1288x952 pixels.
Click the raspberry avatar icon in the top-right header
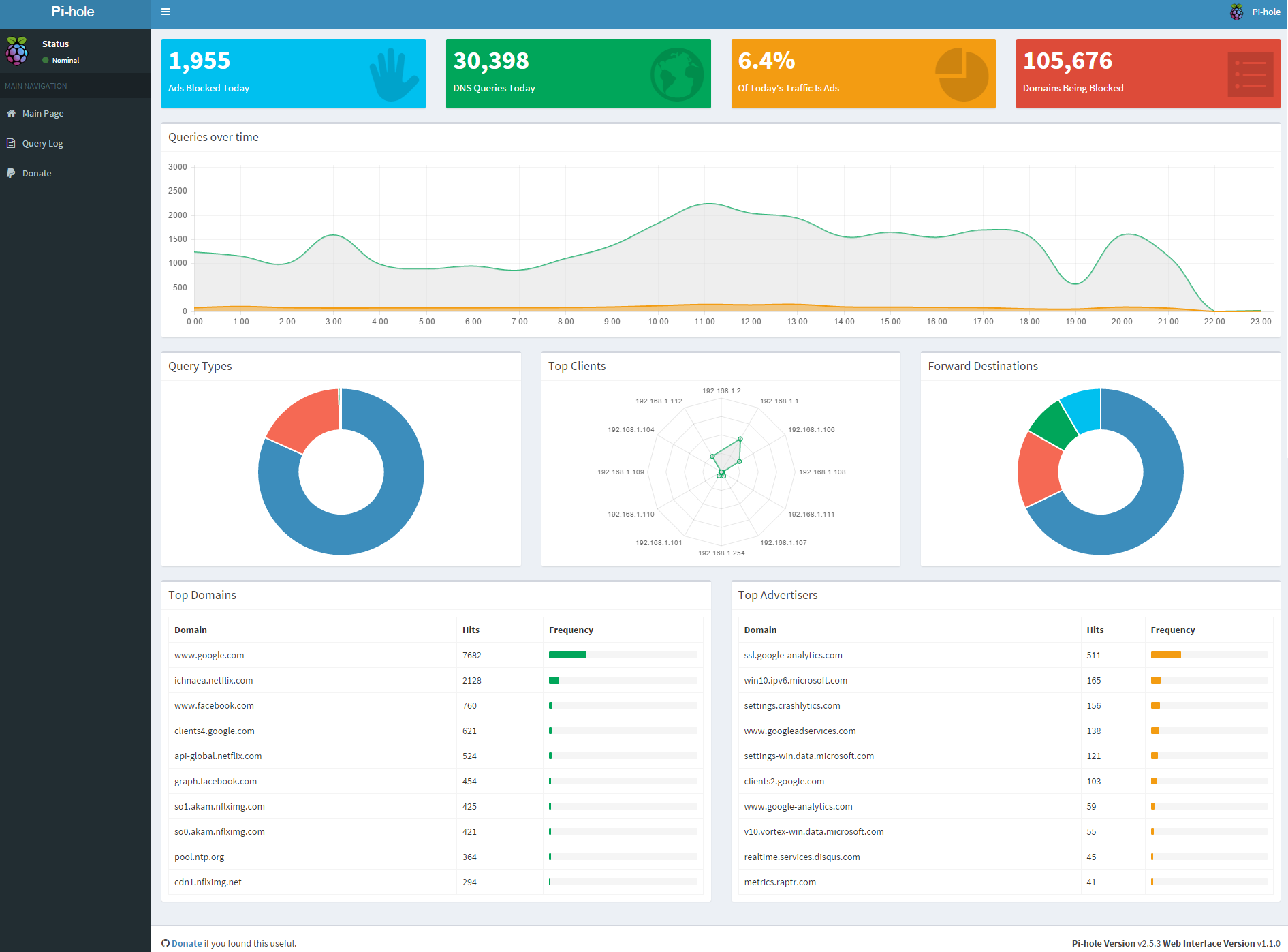(x=1236, y=12)
